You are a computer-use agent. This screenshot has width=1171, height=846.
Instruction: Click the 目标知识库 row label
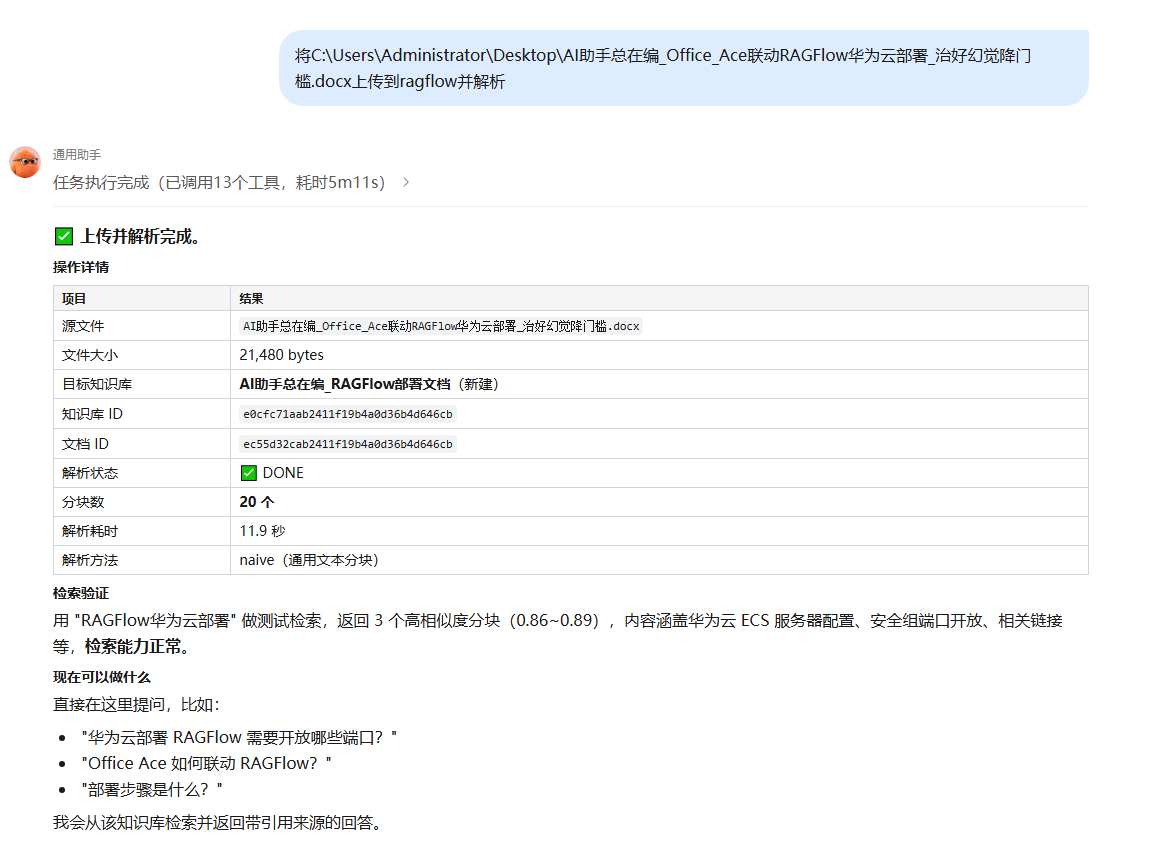click(97, 385)
